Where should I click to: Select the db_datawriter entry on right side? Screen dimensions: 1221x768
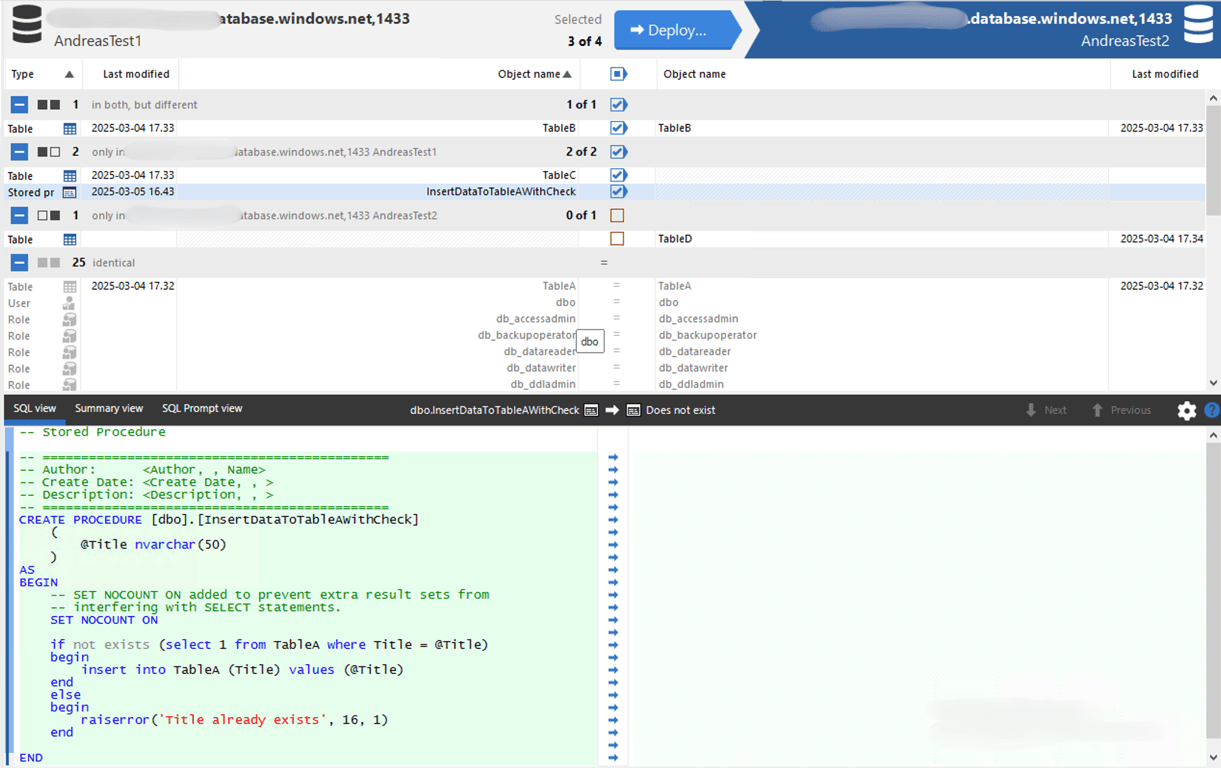[x=695, y=368]
